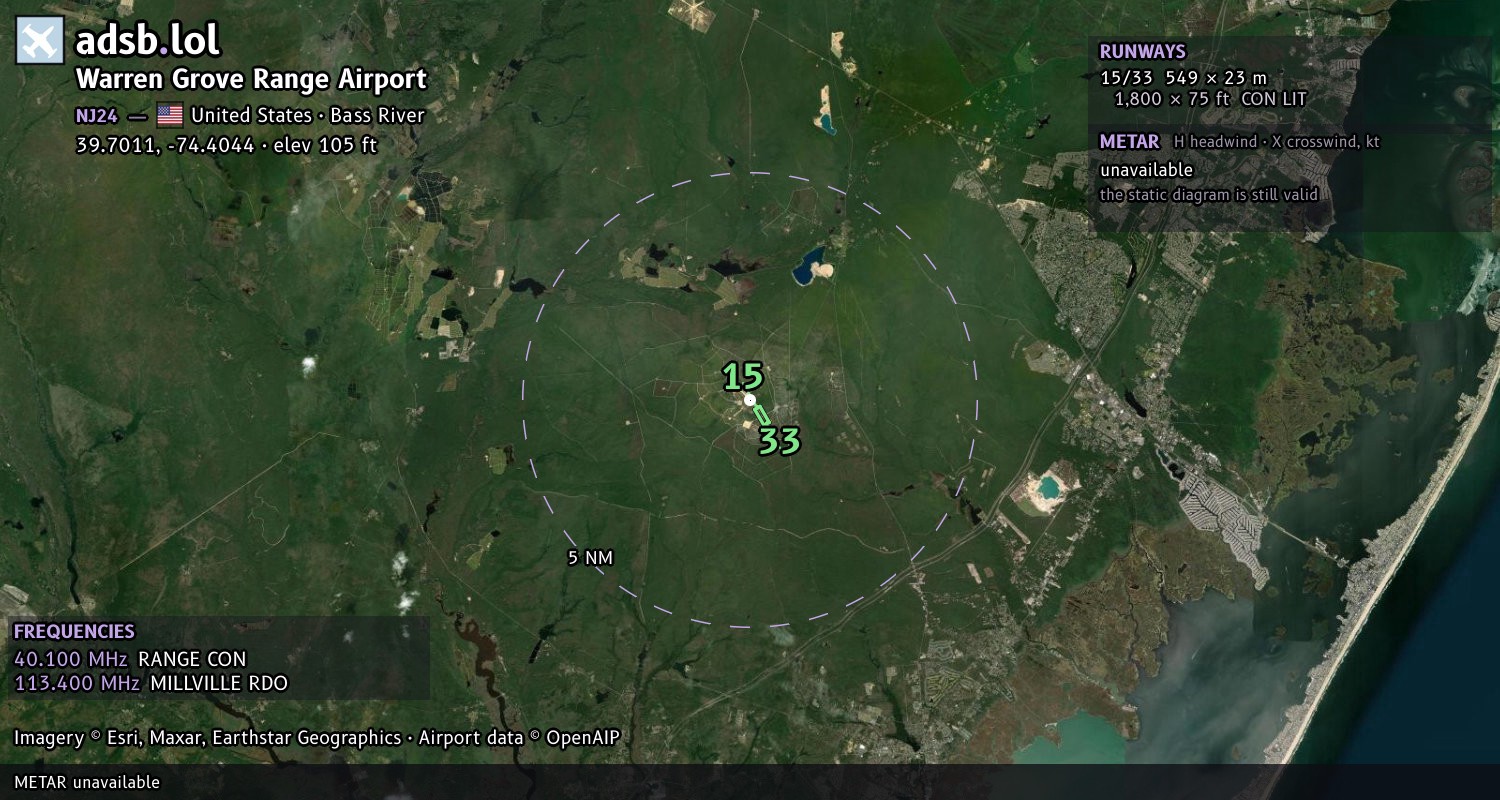Screen dimensions: 1500x800
Task: Click the United States flag icon
Action: [170, 115]
